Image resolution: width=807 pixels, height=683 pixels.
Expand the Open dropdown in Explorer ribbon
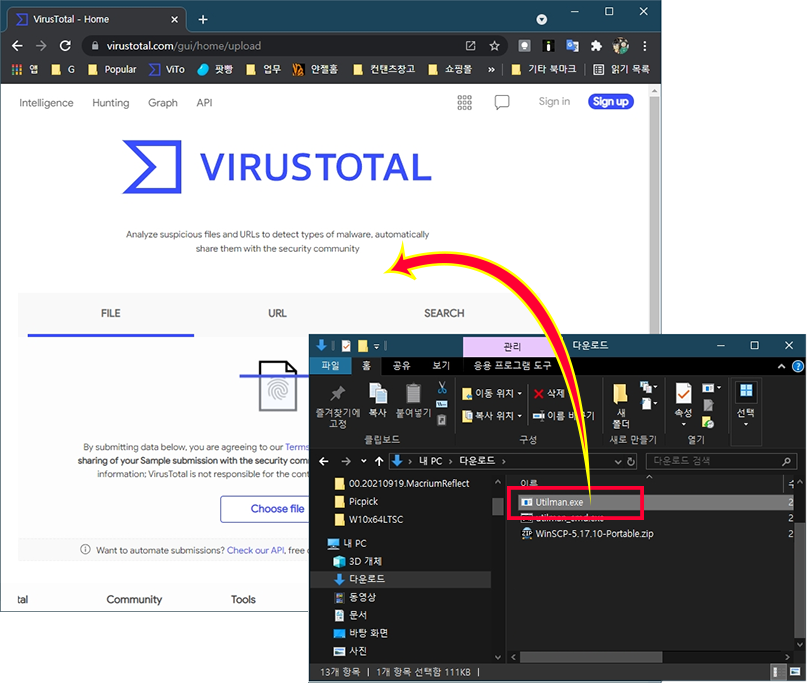coord(719,388)
